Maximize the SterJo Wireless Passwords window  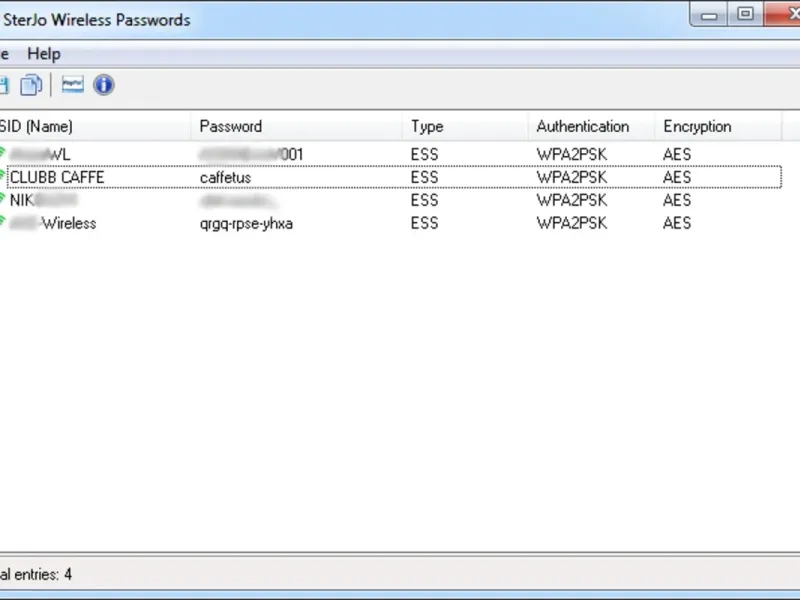(745, 14)
